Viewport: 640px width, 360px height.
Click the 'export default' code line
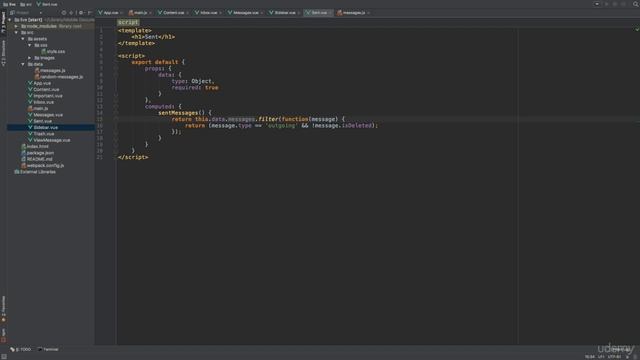tap(158, 62)
